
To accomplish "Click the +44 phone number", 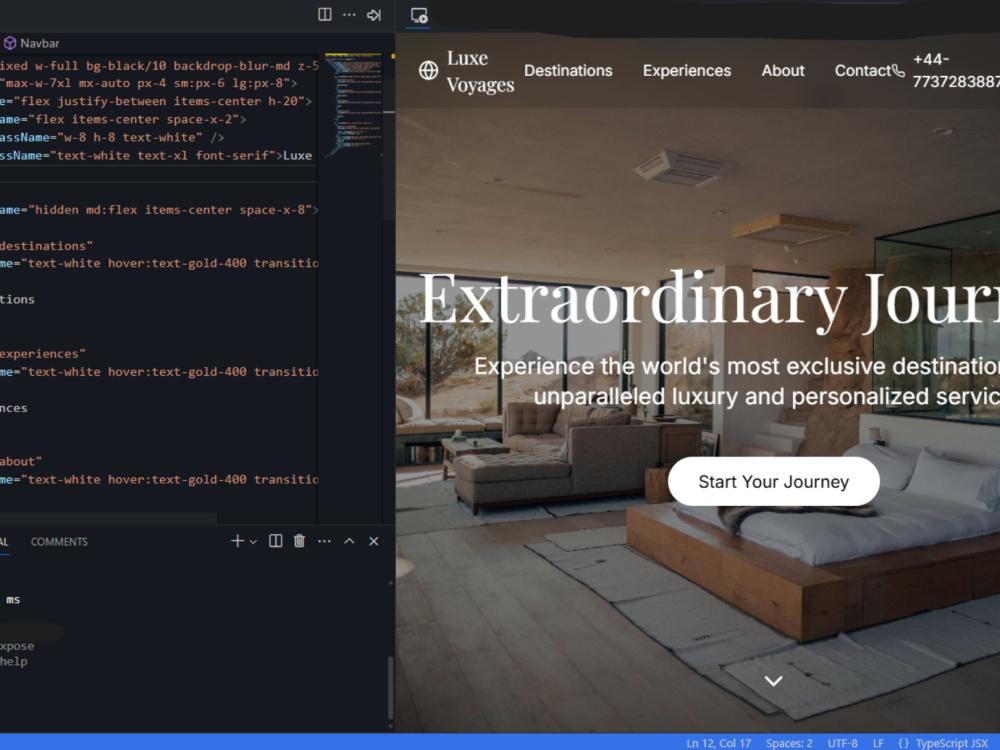I will 955,71.
